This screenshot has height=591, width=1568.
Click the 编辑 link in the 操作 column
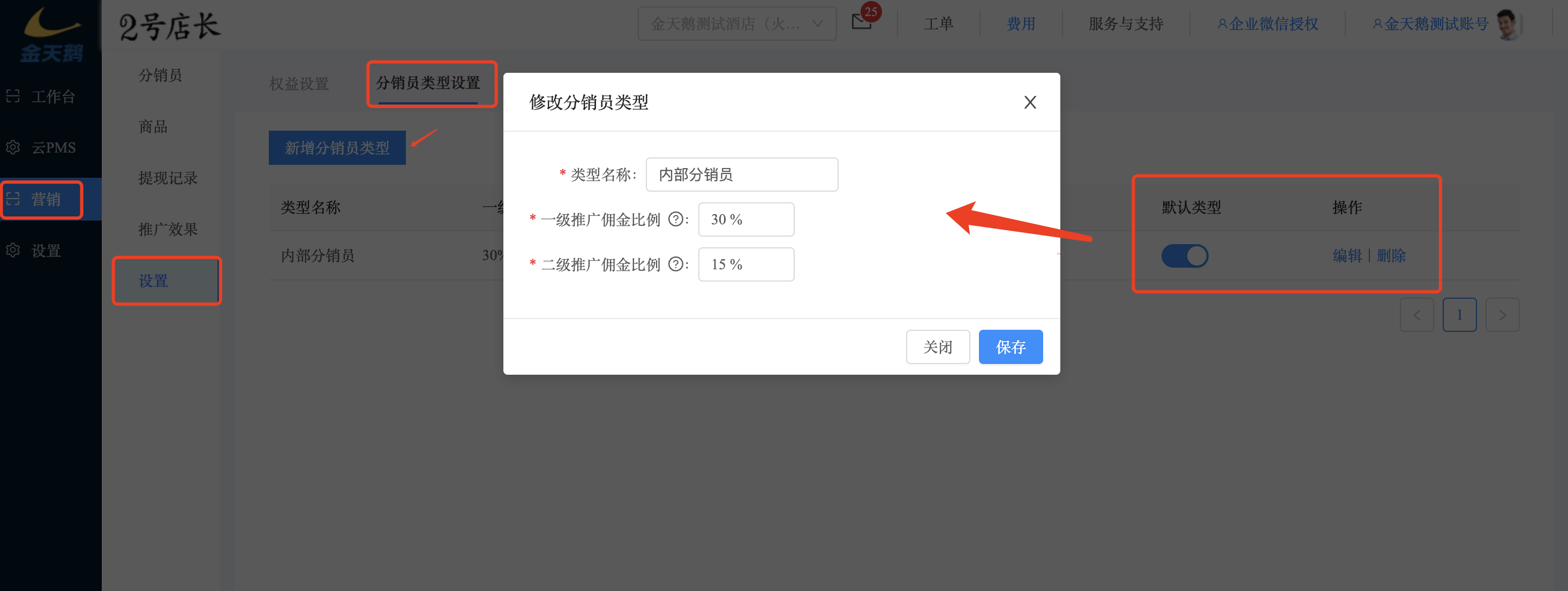[1346, 256]
